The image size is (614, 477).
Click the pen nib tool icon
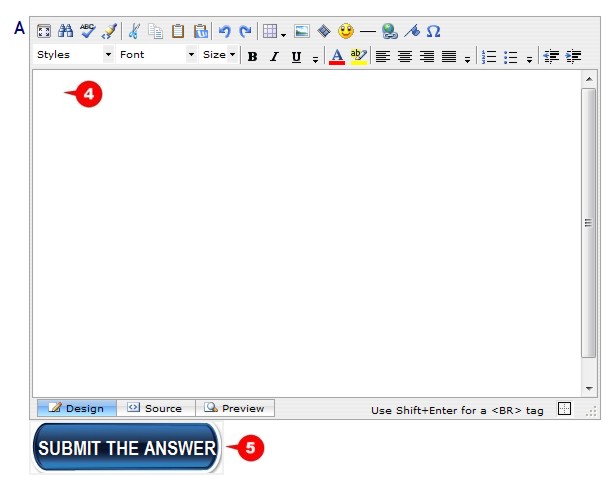(x=412, y=31)
